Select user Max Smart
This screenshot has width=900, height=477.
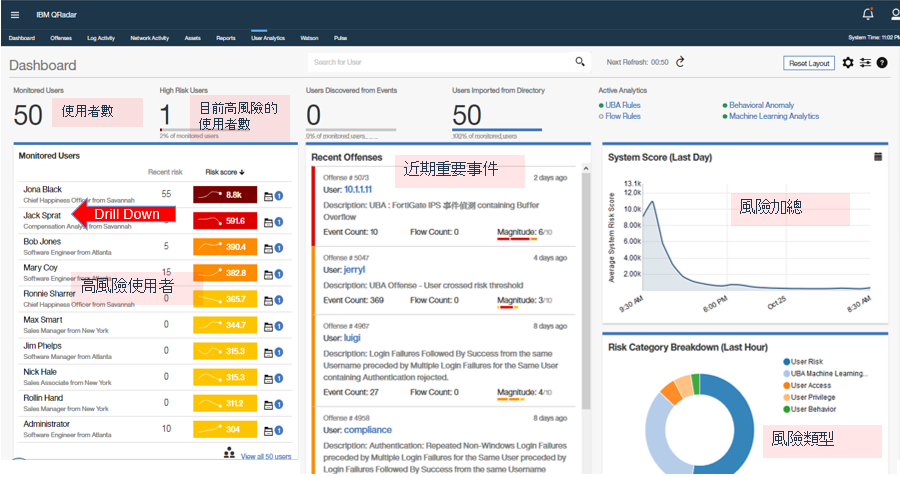tap(43, 320)
